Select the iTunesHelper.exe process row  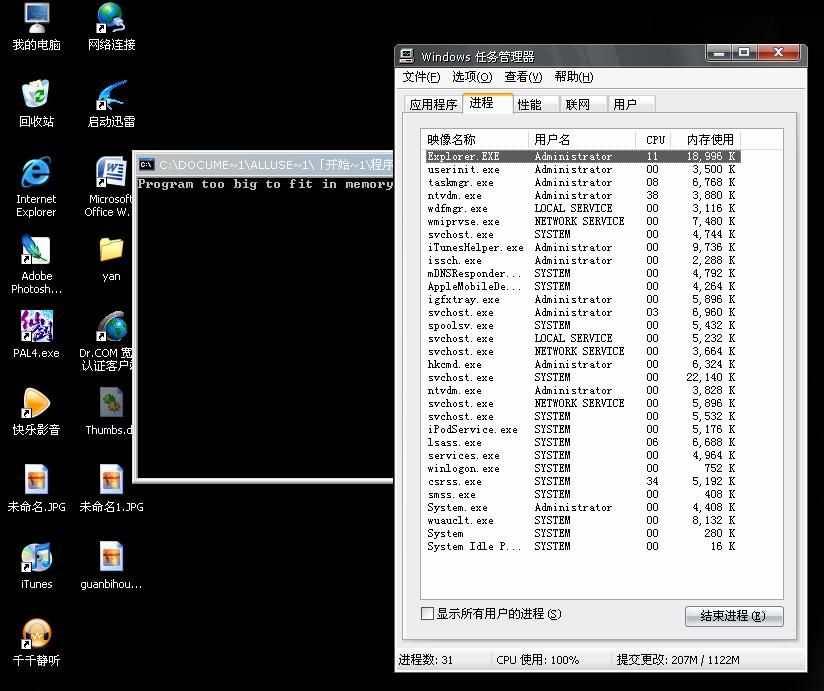[x=475, y=248]
